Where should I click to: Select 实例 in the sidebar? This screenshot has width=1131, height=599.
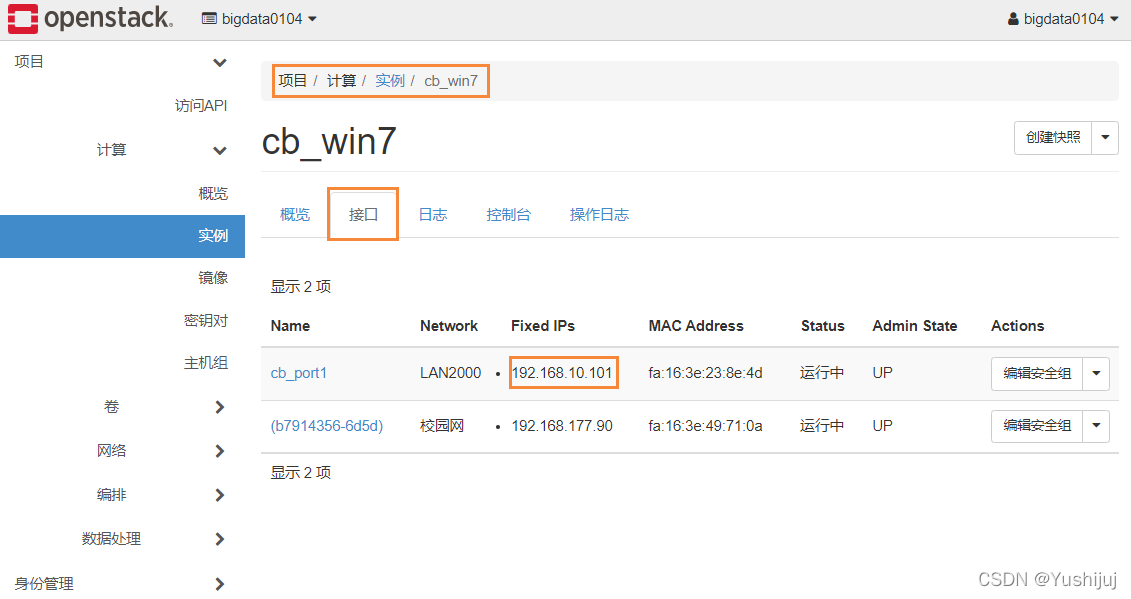(x=123, y=236)
